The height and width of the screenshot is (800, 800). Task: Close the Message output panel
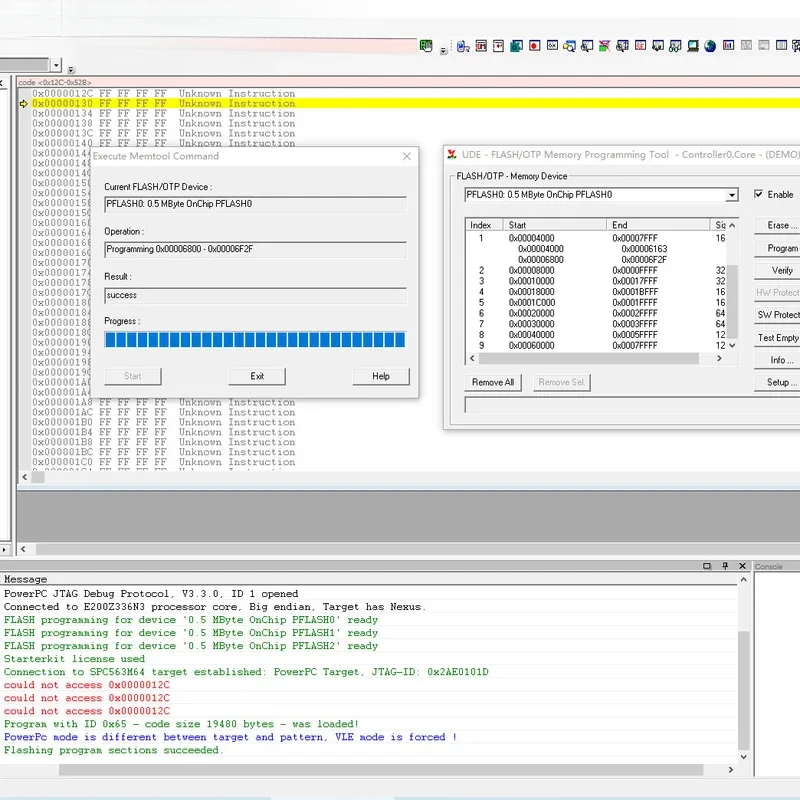coord(742,566)
